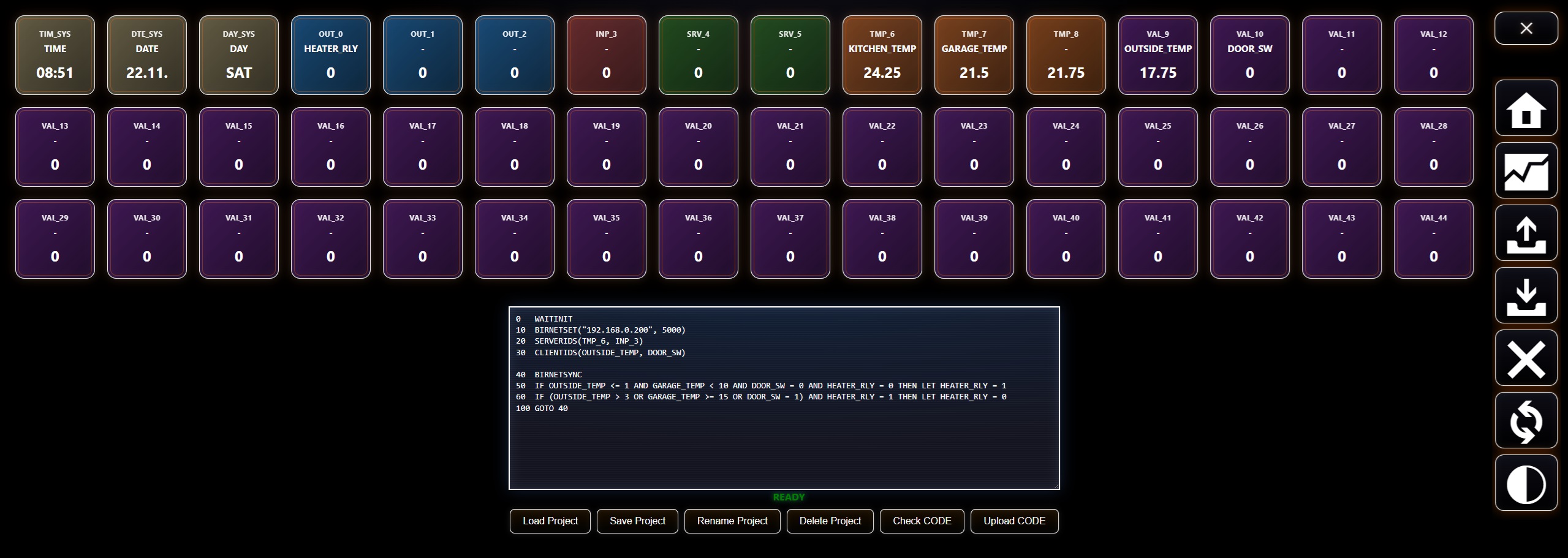This screenshot has width=1568, height=558.
Task: Click the circular refresh arrows icon
Action: tap(1526, 421)
